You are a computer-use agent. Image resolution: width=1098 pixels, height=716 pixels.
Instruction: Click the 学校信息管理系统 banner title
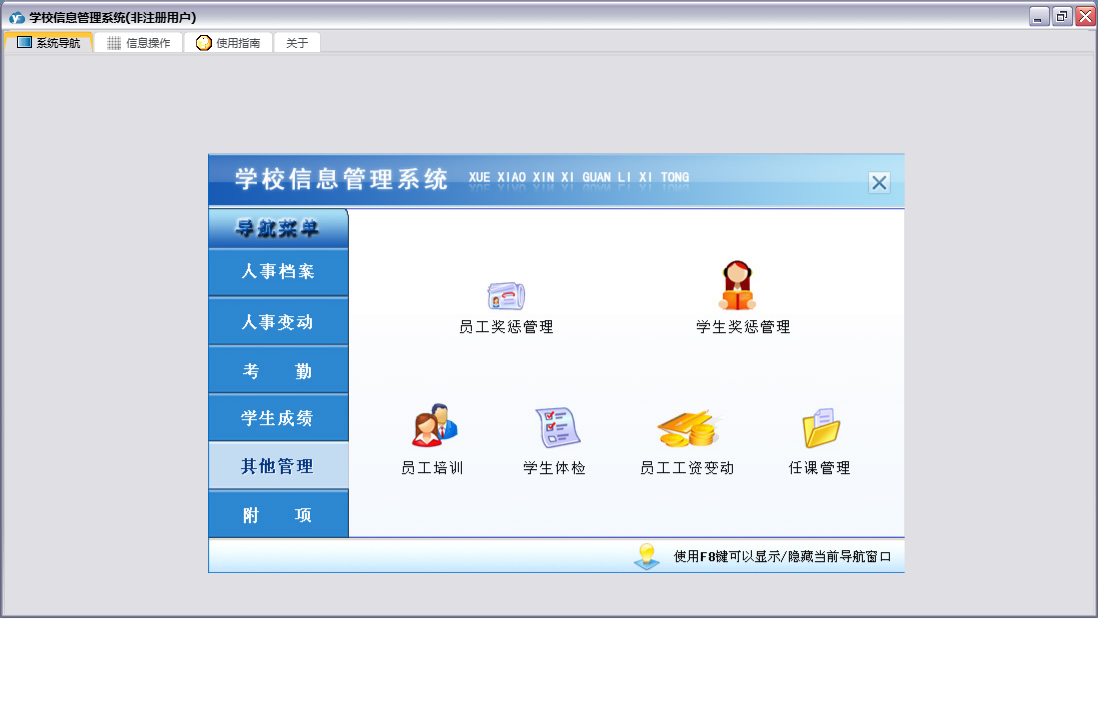pos(341,179)
